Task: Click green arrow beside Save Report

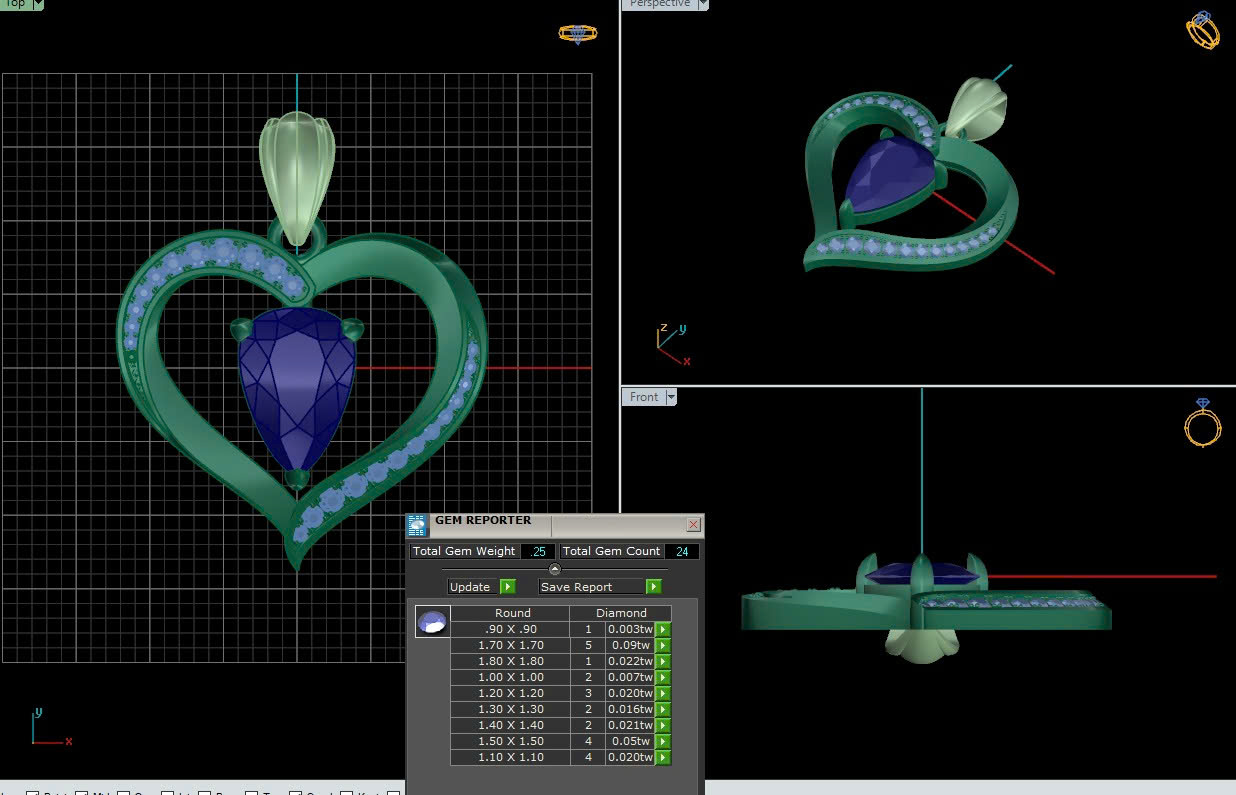Action: [654, 587]
